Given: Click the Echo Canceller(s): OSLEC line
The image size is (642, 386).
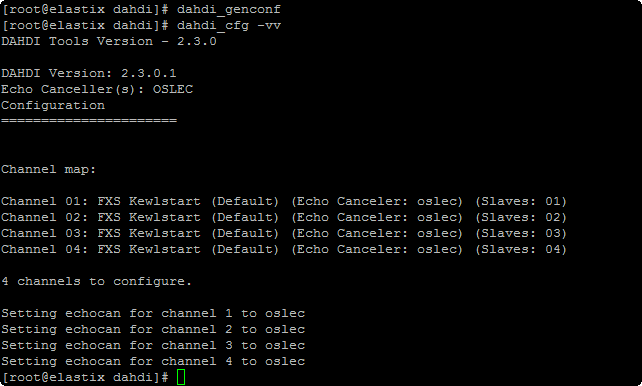Looking at the screenshot, I should click(x=97, y=89).
